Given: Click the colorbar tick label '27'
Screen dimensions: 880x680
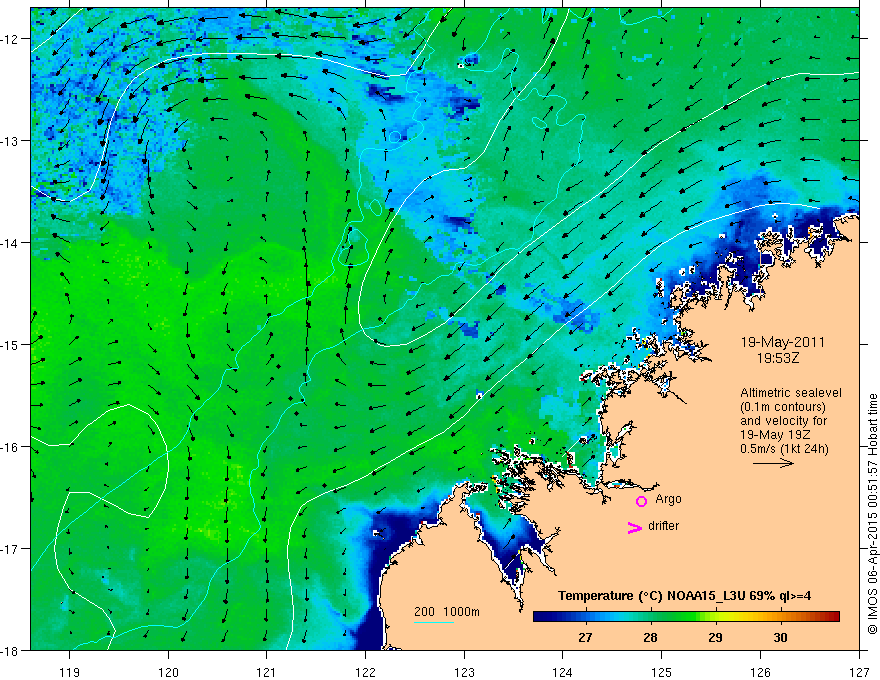Looking at the screenshot, I should (x=585, y=637).
